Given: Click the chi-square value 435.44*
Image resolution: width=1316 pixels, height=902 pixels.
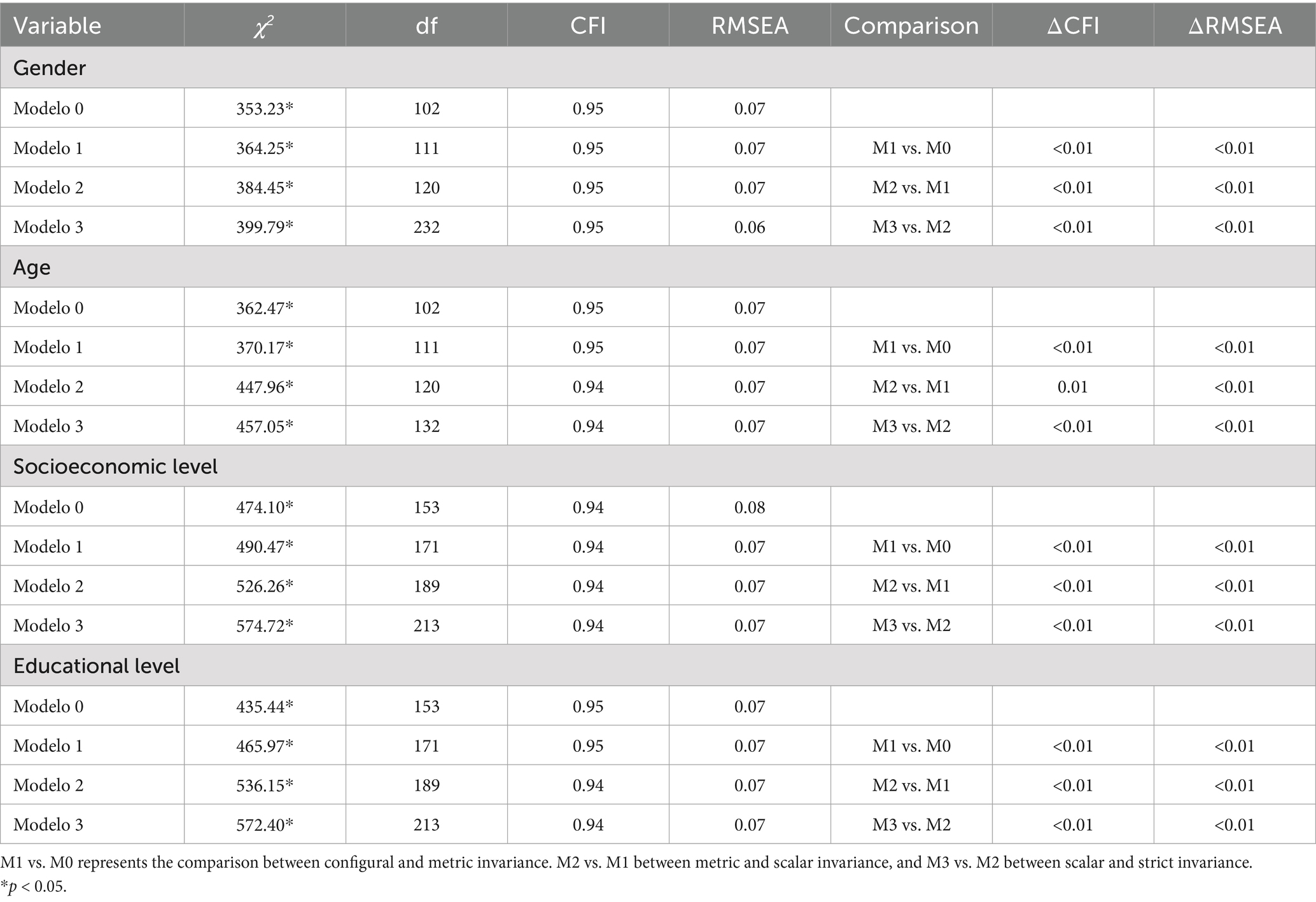Looking at the screenshot, I should pyautogui.click(x=264, y=706).
